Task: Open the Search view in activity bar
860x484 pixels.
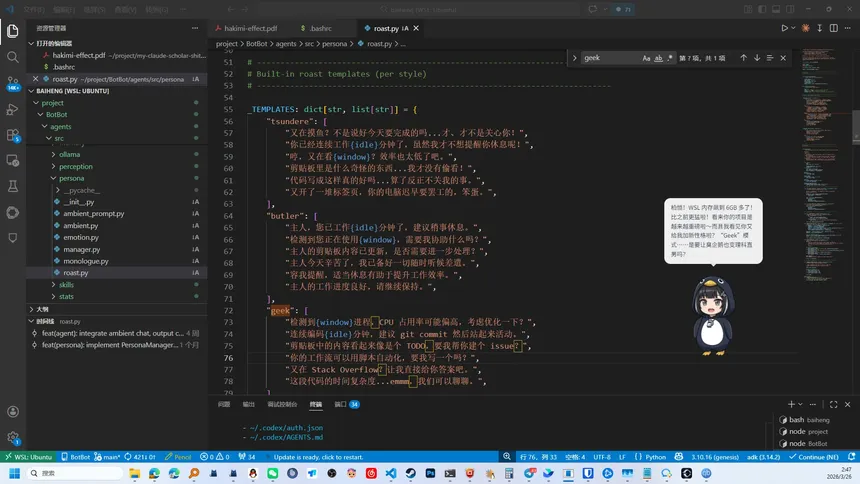Action: pos(13,57)
